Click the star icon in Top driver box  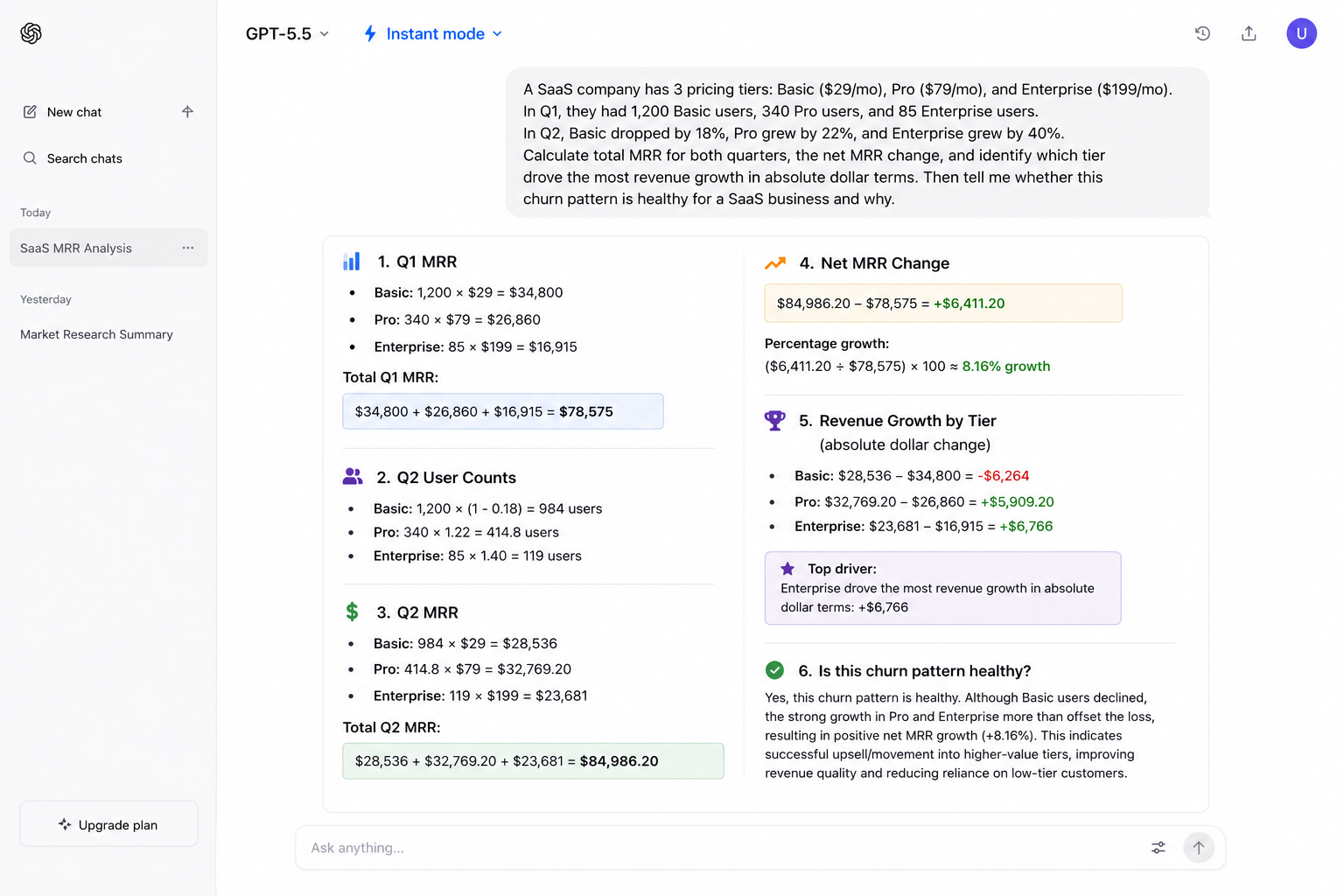(x=787, y=568)
